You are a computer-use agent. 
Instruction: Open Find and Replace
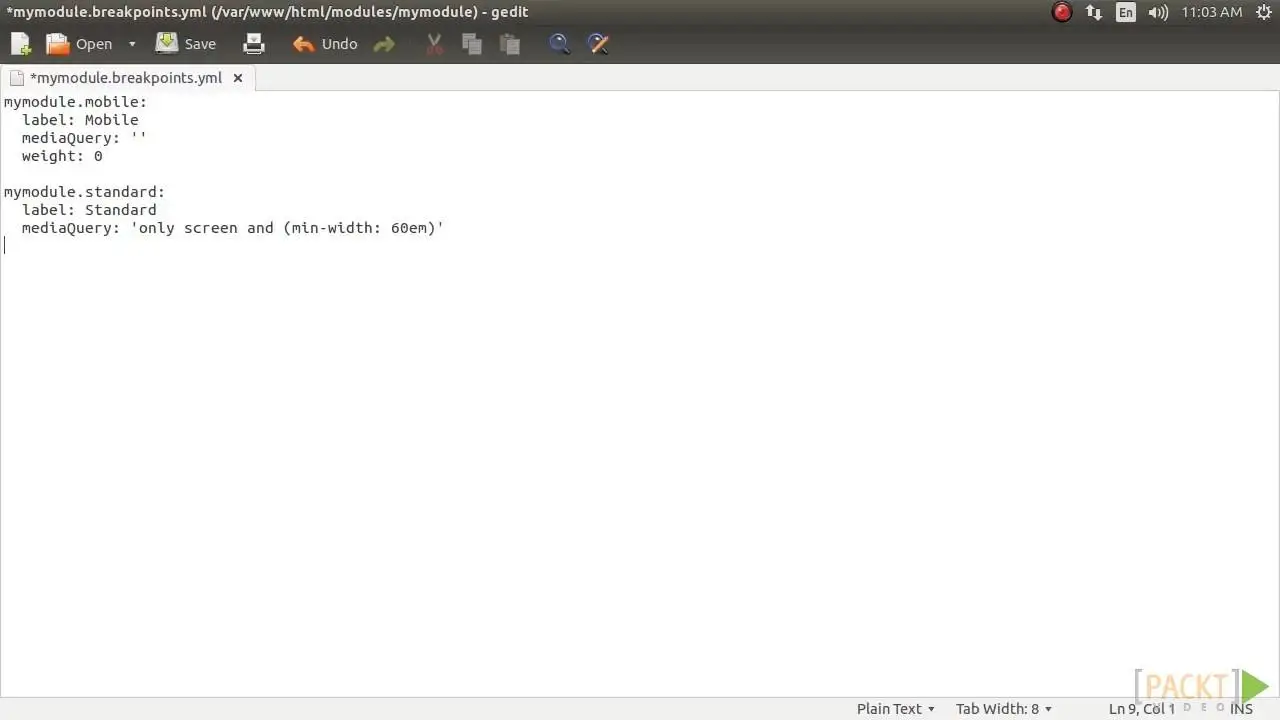click(x=598, y=43)
